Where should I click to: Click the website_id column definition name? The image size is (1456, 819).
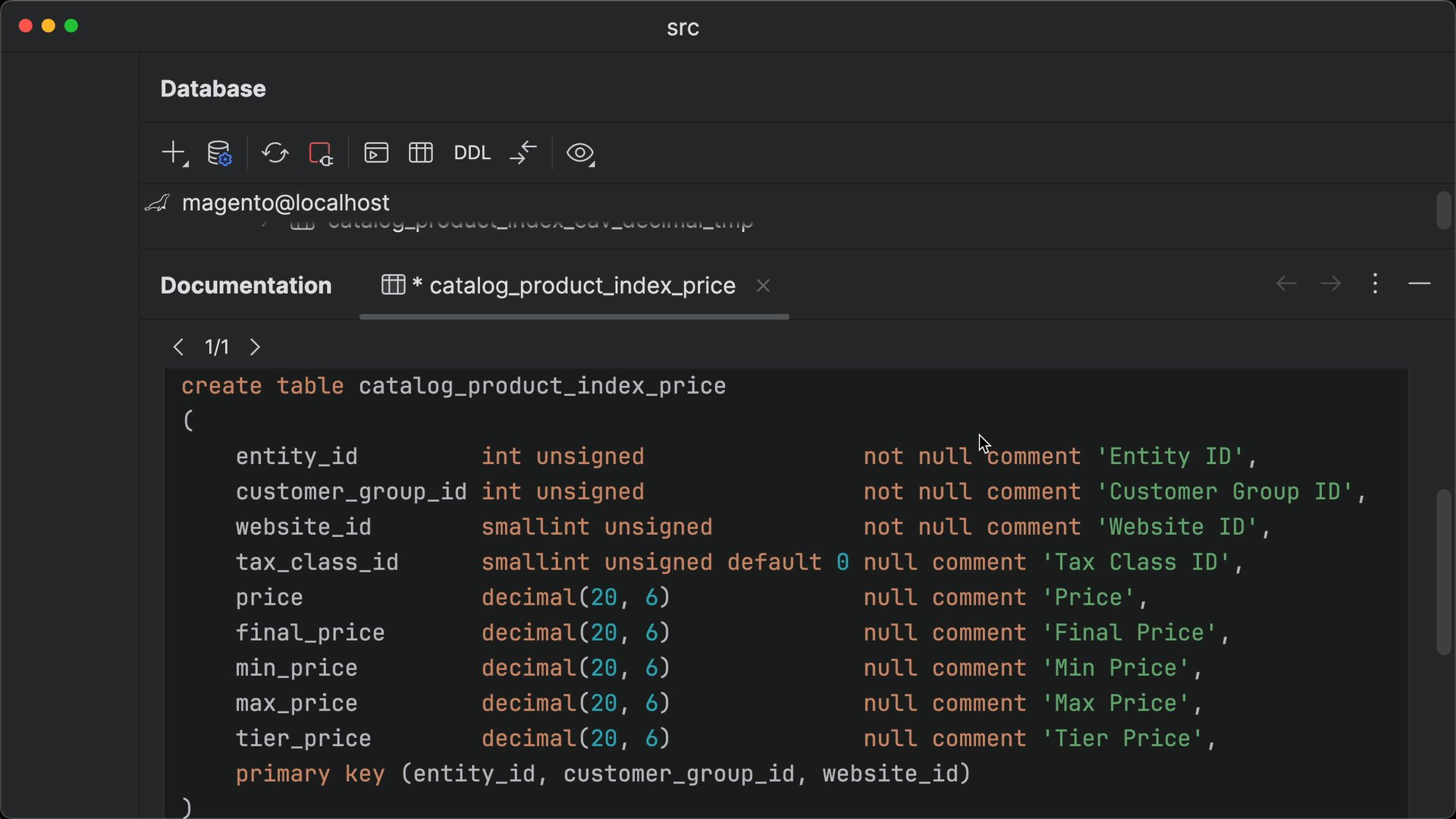303,527
